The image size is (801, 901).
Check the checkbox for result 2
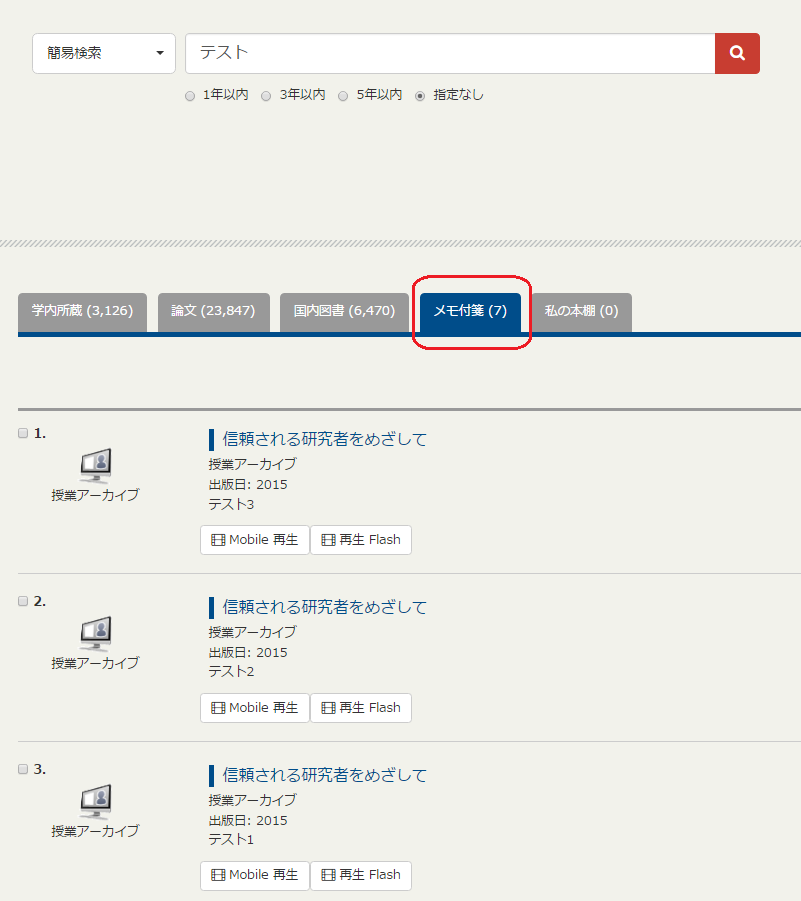click(x=23, y=601)
